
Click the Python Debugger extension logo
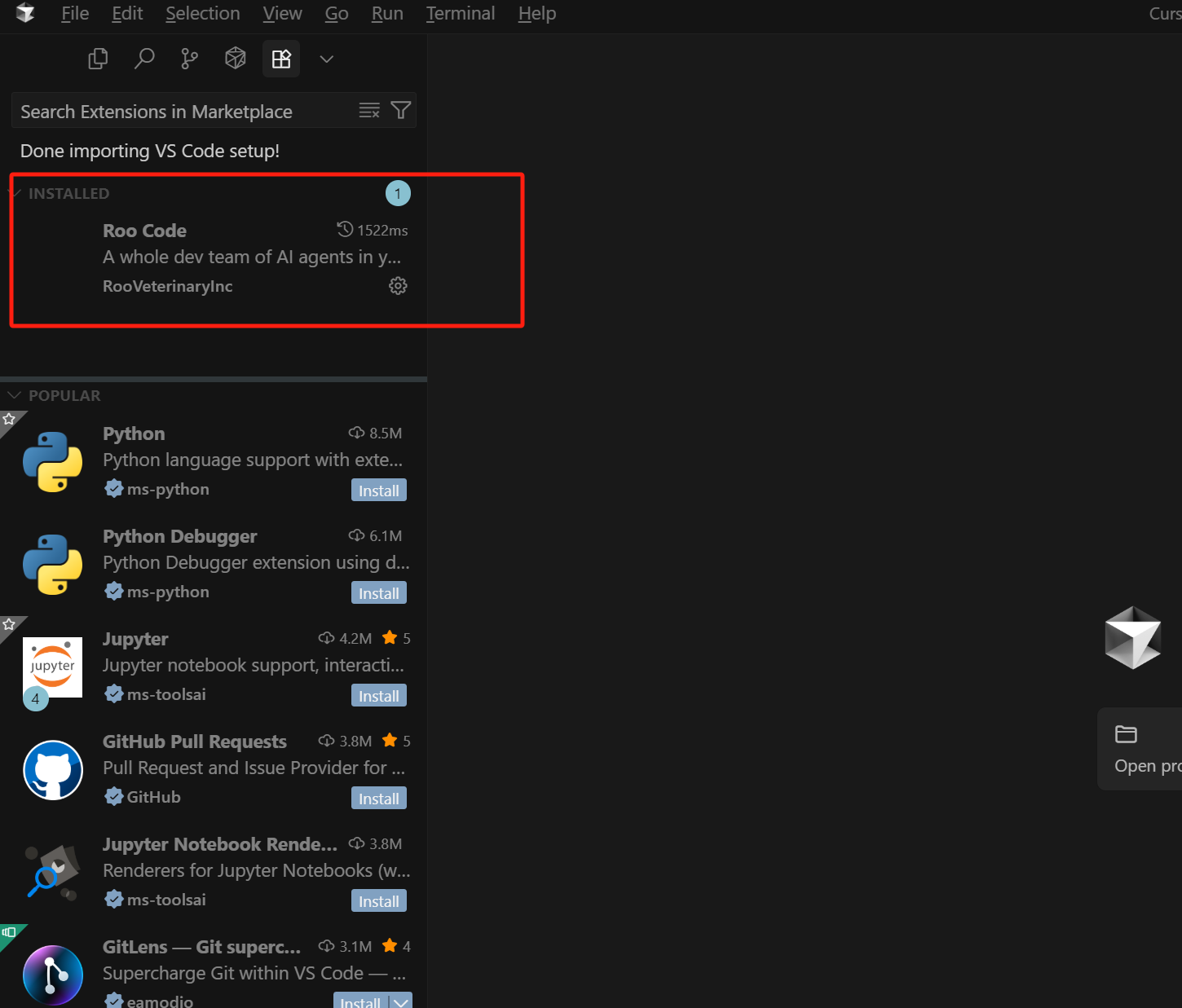[x=53, y=565]
